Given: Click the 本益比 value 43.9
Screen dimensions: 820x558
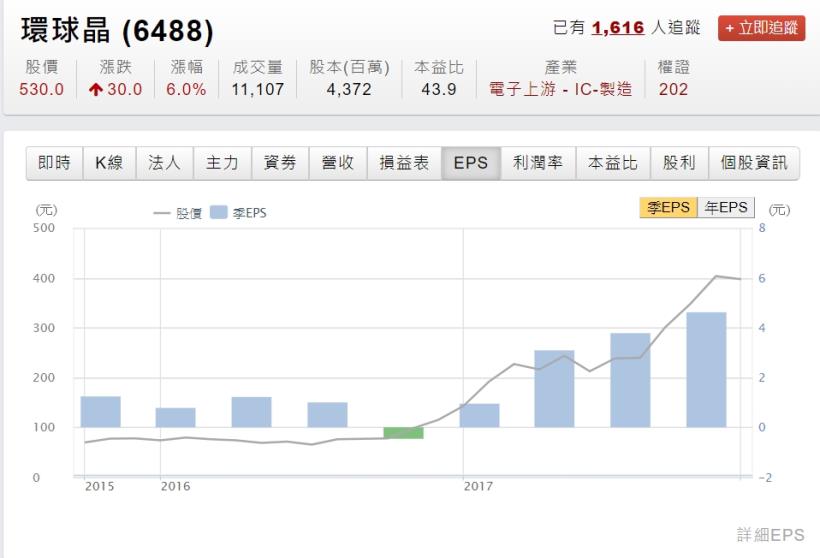Looking at the screenshot, I should click(x=439, y=89).
